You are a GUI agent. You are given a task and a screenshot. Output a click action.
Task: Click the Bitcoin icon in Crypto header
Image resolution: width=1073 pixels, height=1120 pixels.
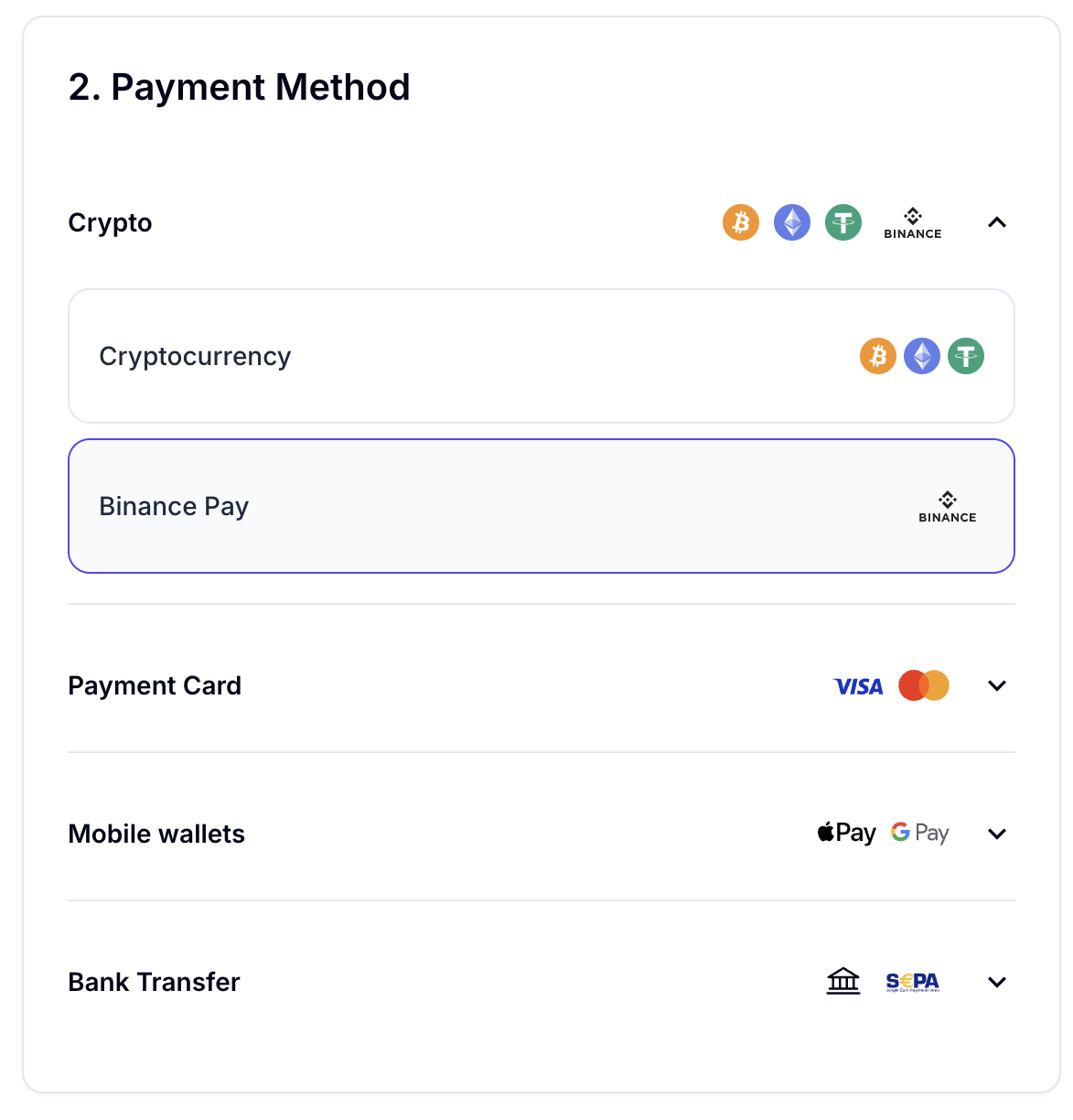coord(741,222)
